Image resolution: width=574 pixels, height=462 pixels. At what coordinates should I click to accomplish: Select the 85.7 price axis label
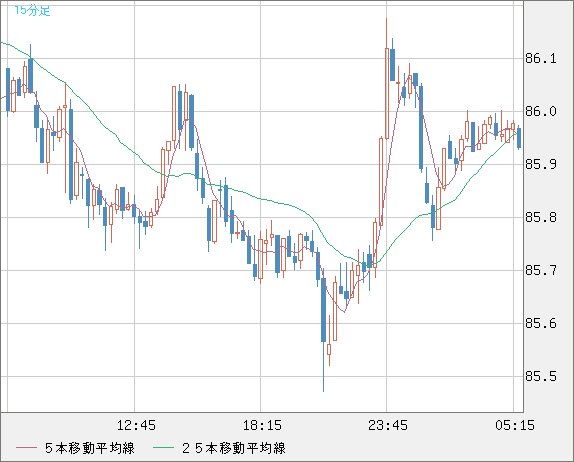pyautogui.click(x=541, y=271)
